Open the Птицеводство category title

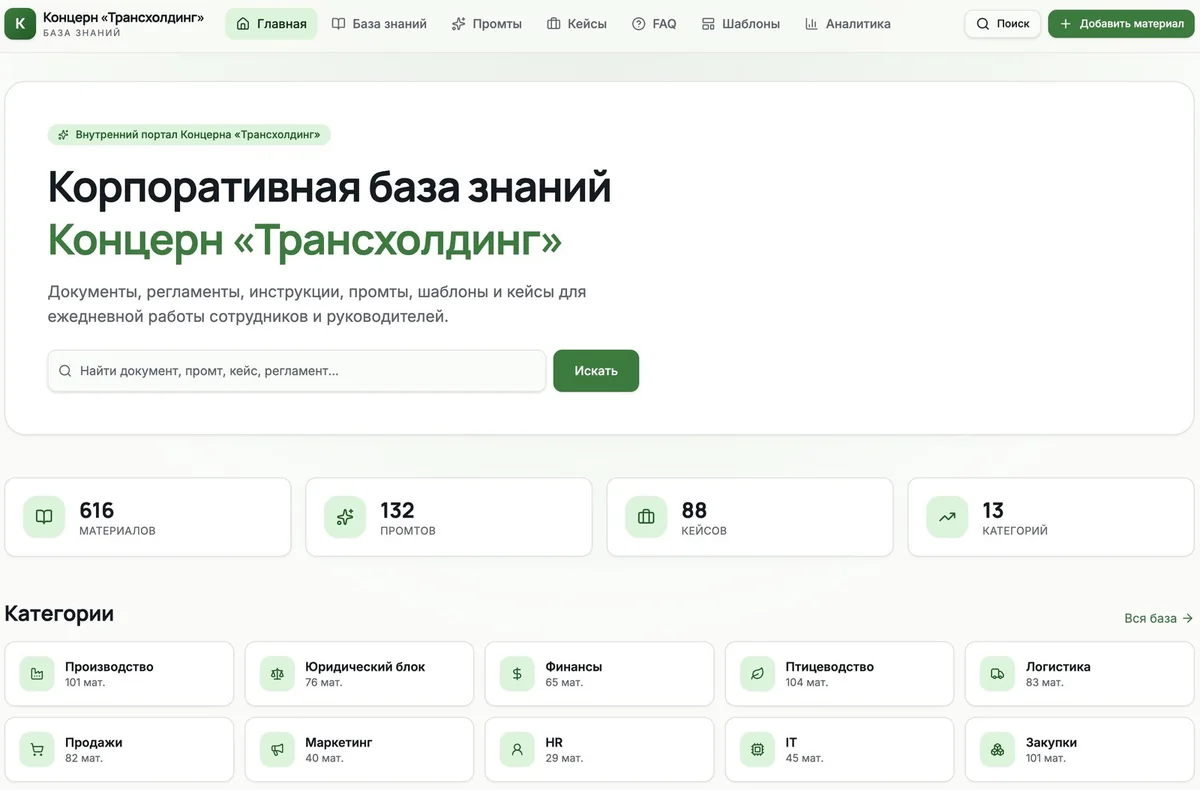click(830, 666)
